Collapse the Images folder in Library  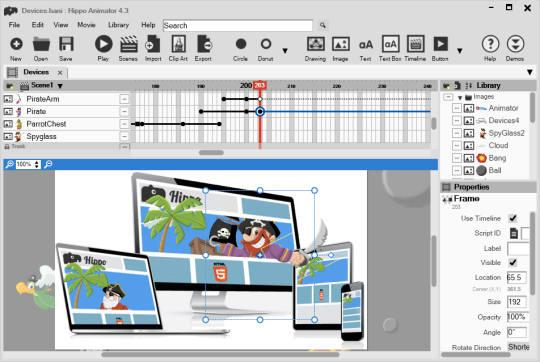point(460,97)
